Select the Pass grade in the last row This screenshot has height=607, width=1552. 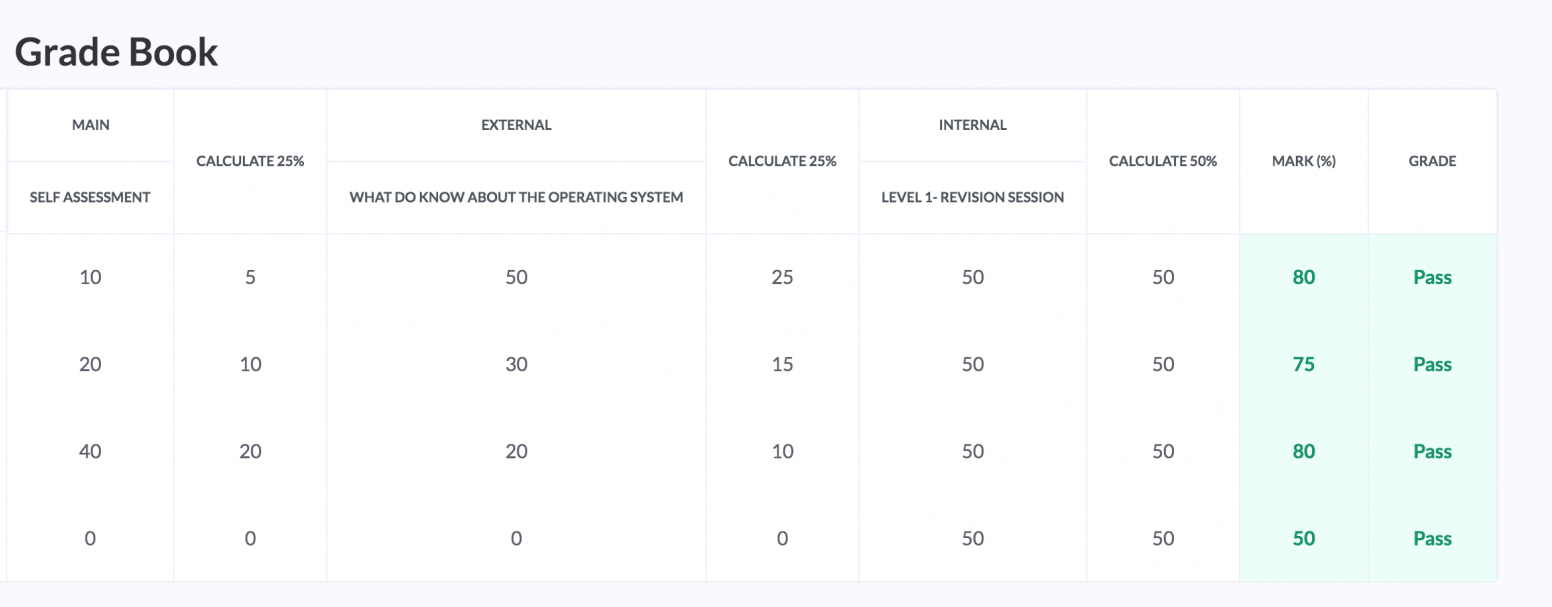1432,539
